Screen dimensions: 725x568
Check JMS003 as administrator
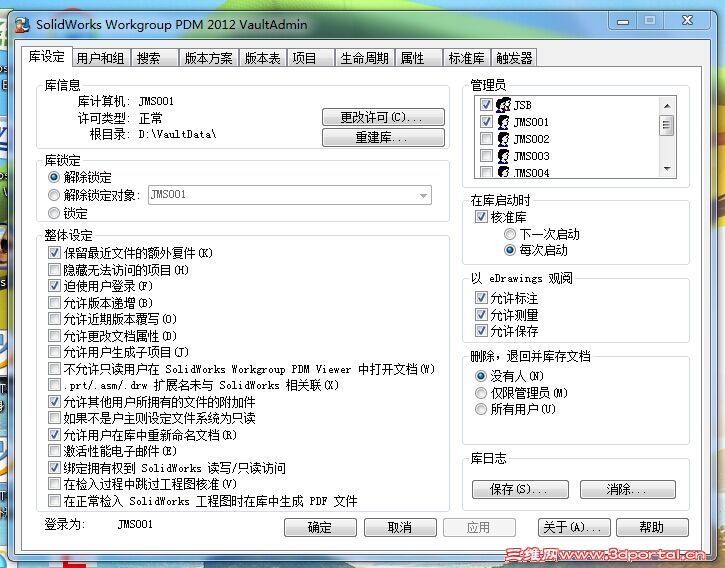(486, 155)
